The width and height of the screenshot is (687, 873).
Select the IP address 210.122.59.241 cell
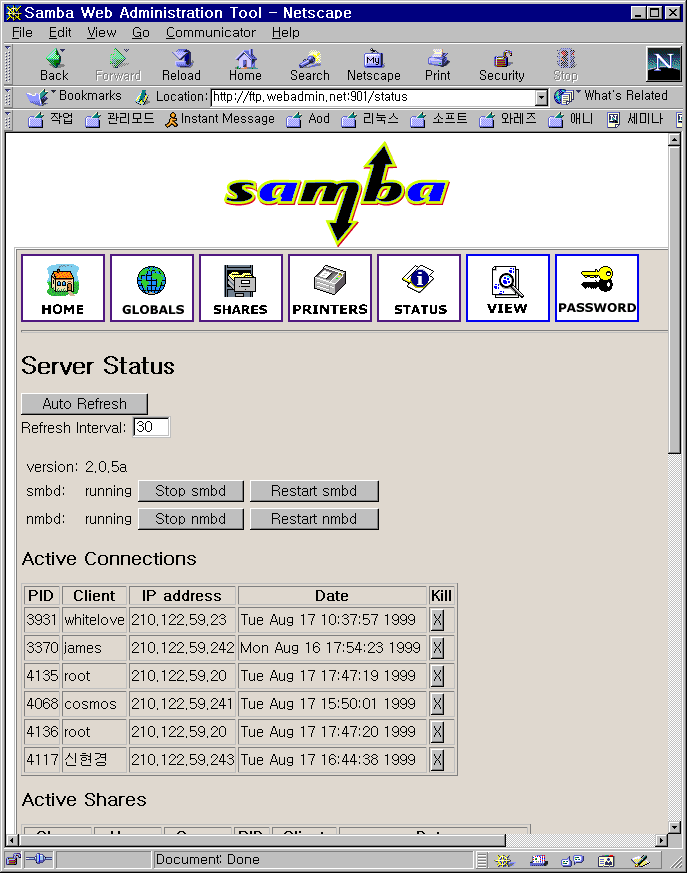coord(182,704)
